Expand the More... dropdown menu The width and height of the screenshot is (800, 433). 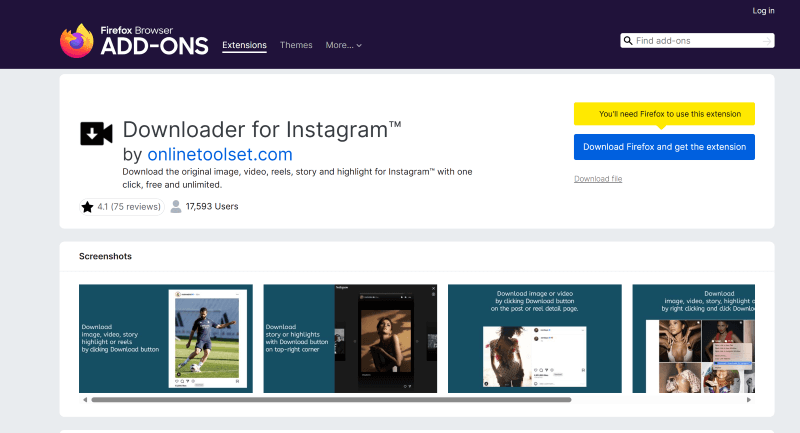point(343,45)
